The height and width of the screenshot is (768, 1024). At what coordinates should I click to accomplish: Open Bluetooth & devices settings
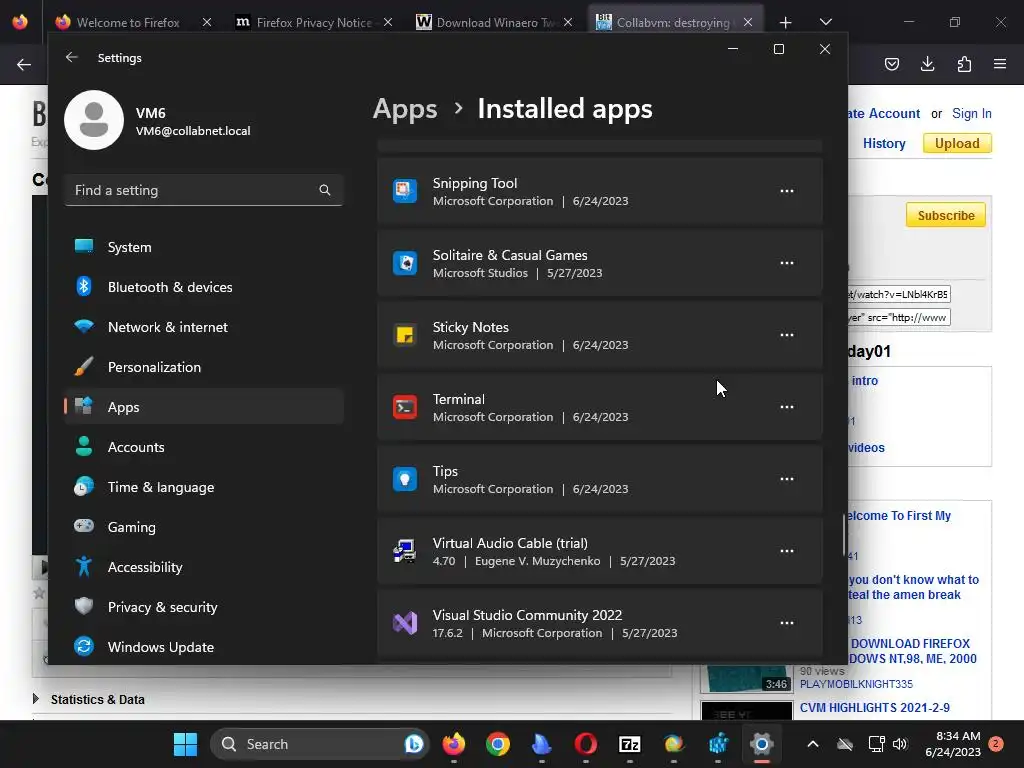[x=204, y=287]
